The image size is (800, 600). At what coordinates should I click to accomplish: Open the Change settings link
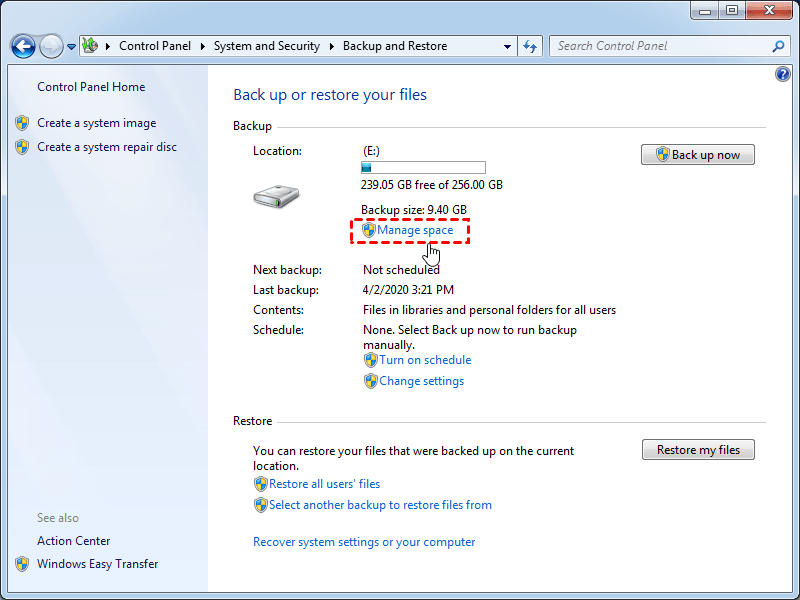(421, 381)
